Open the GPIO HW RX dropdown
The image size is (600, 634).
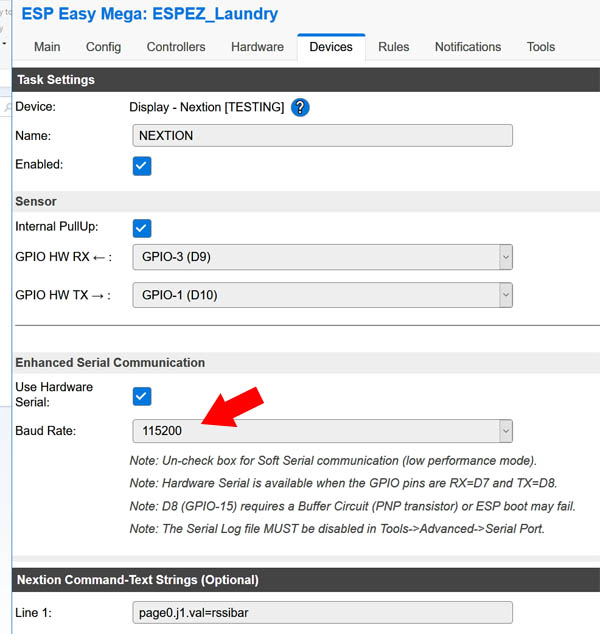click(322, 257)
